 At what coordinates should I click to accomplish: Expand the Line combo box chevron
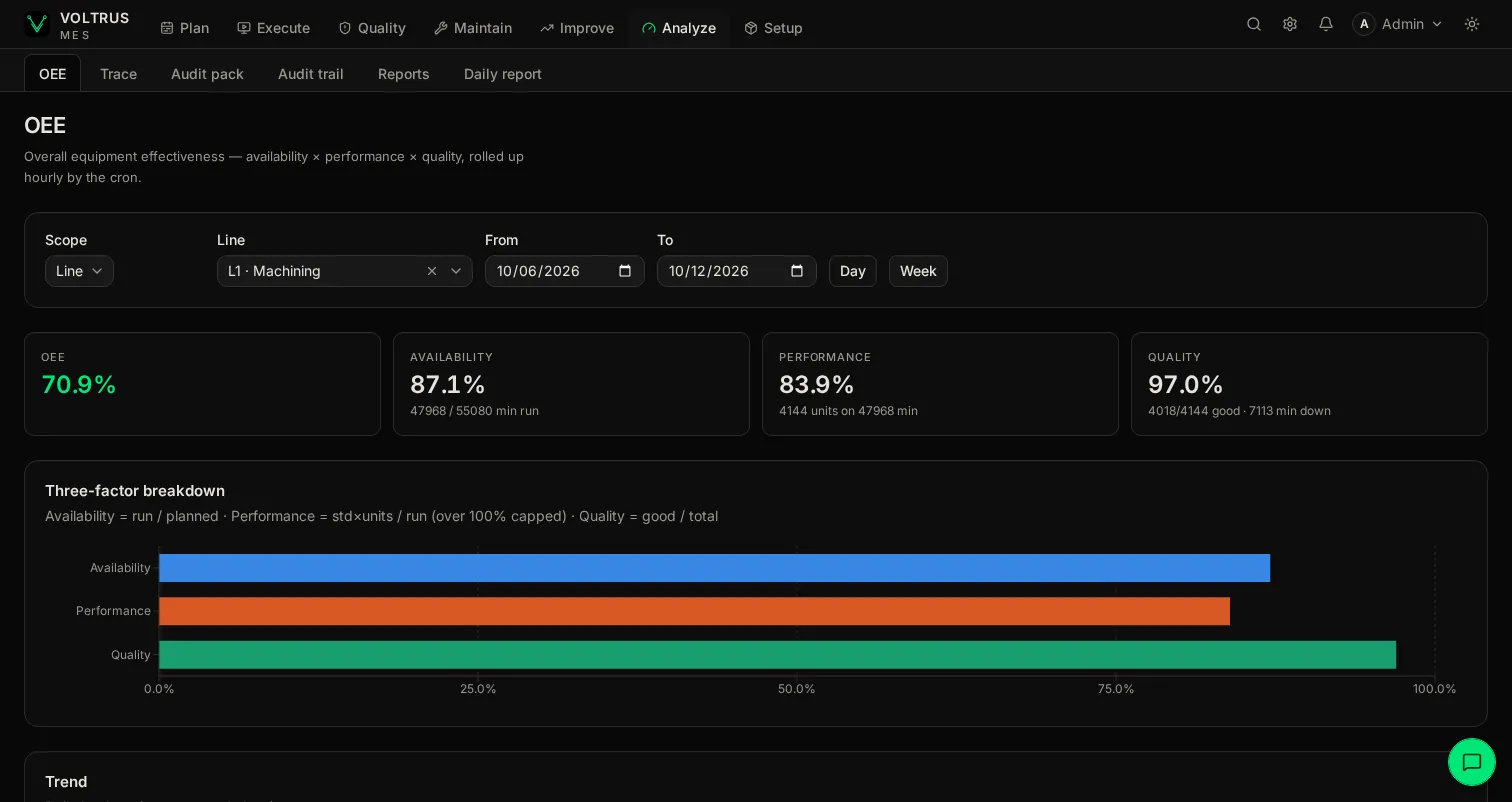456,271
